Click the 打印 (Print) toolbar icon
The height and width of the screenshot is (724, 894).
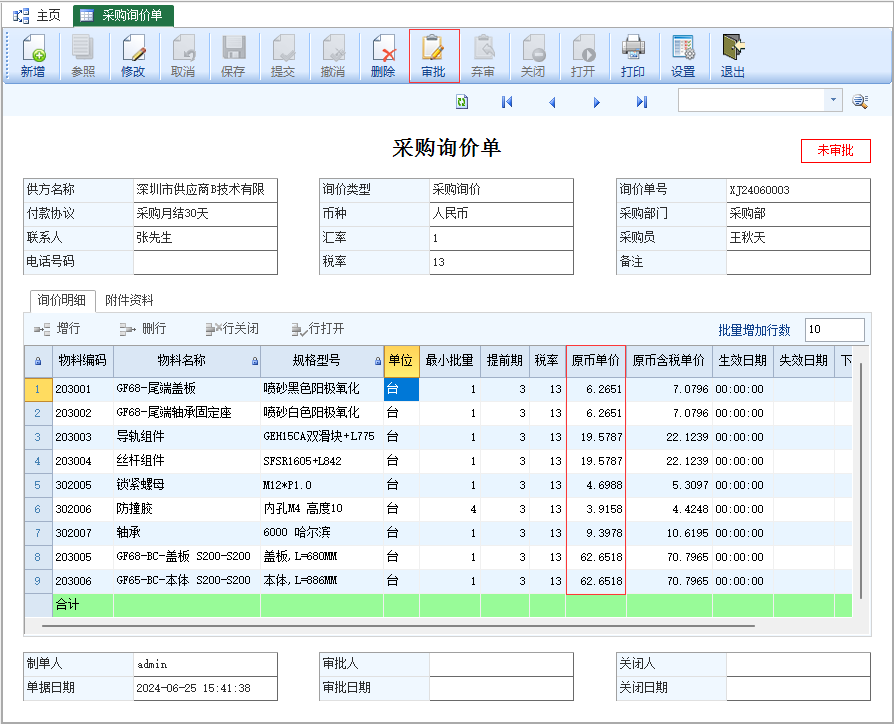pos(633,56)
